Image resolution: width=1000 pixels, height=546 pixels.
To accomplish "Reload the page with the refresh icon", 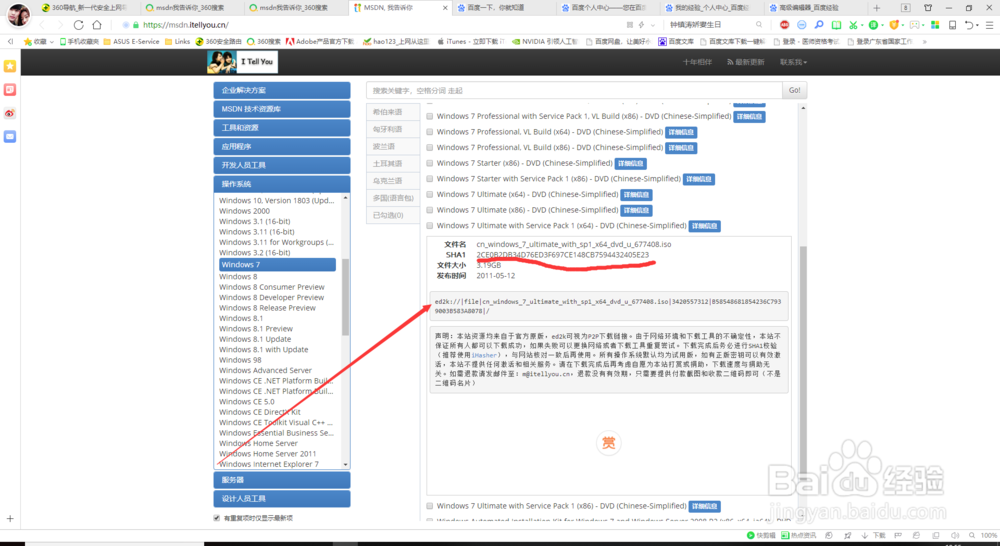I will point(78,25).
